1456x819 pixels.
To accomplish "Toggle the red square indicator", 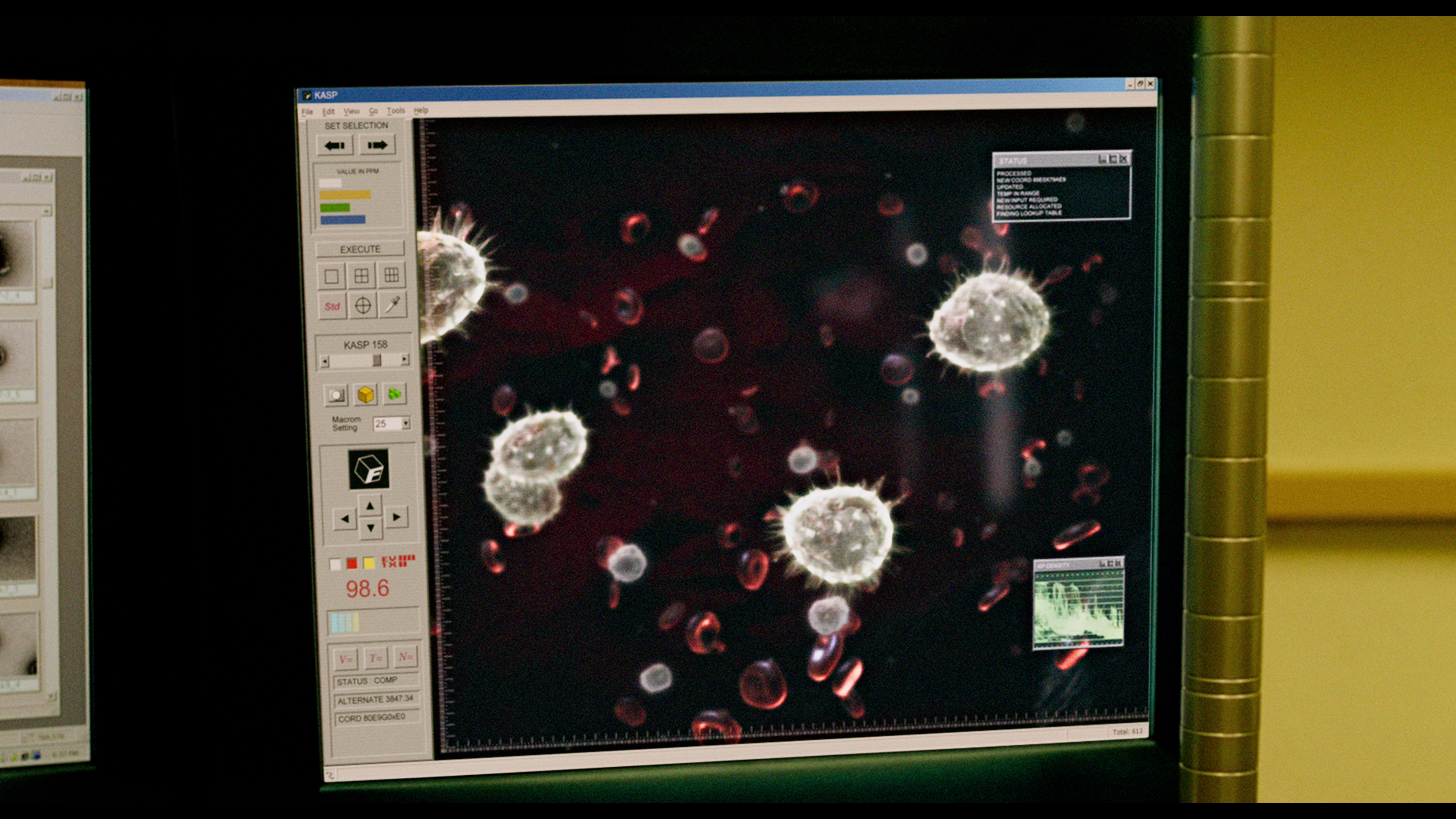I will pyautogui.click(x=352, y=563).
